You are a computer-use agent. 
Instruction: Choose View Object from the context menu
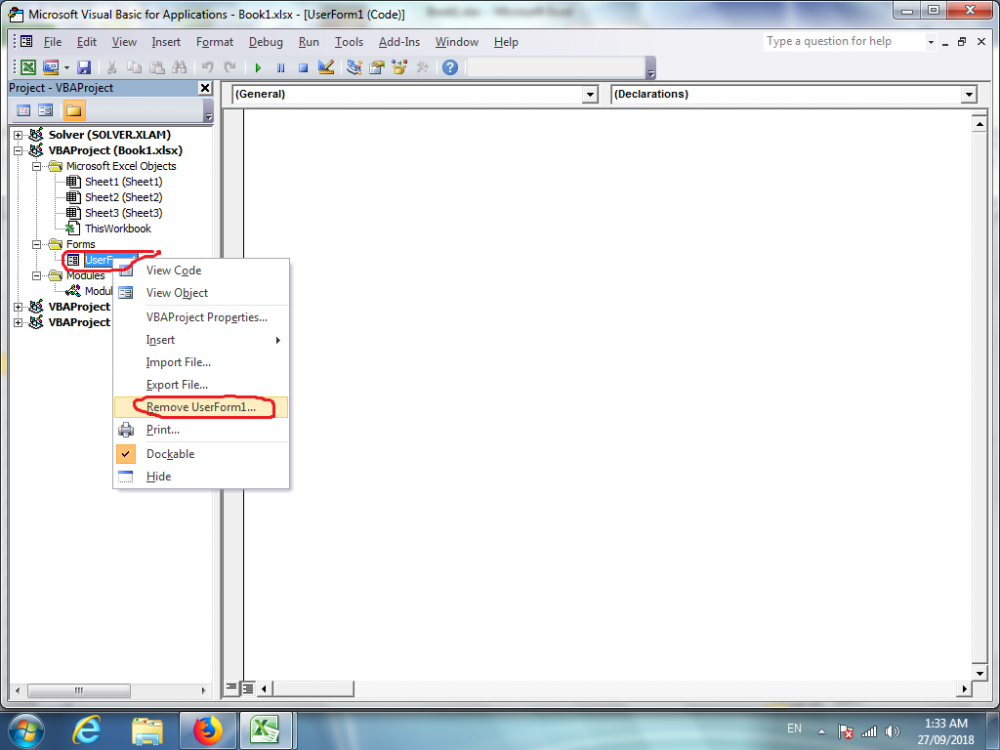[x=201, y=293]
